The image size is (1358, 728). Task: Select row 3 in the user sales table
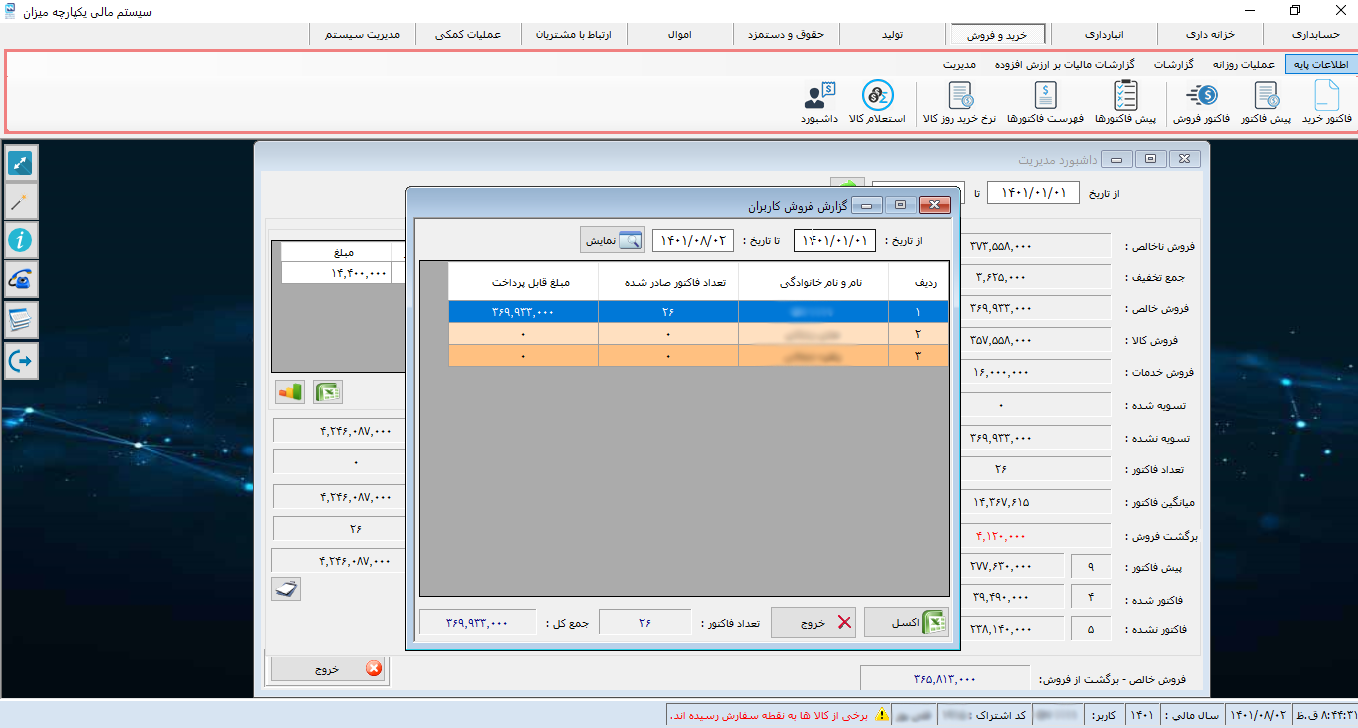(698, 356)
